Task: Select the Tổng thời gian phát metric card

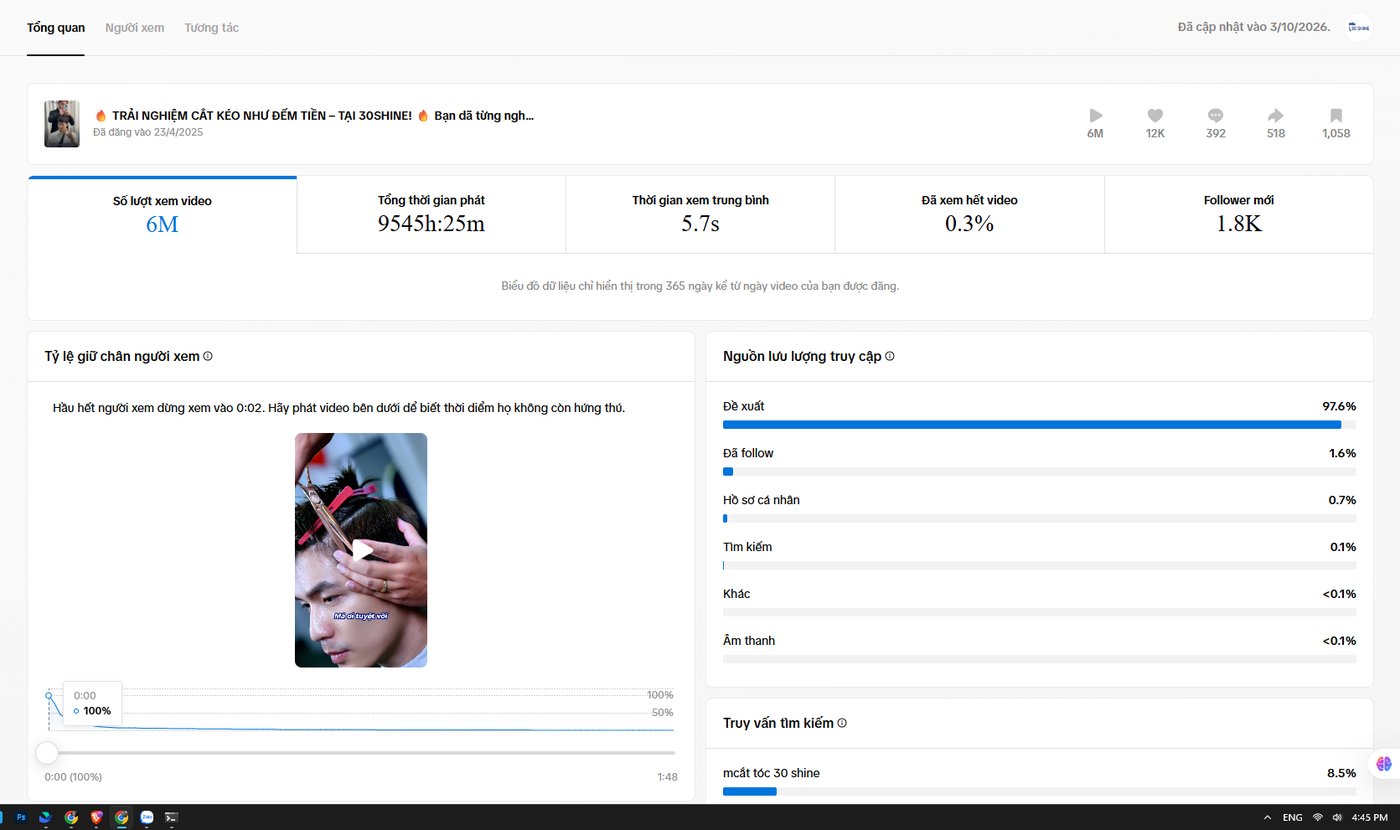Action: tap(431, 215)
